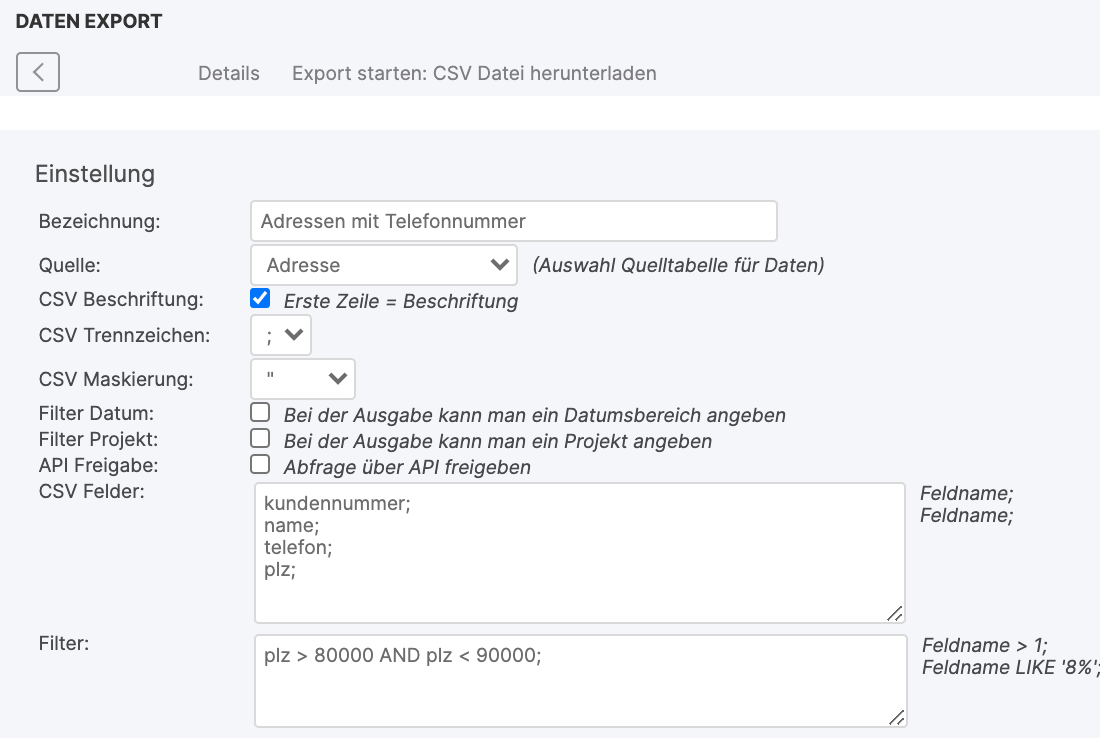The image size is (1100, 738).
Task: Click inside the Filter text area
Action: 580,680
